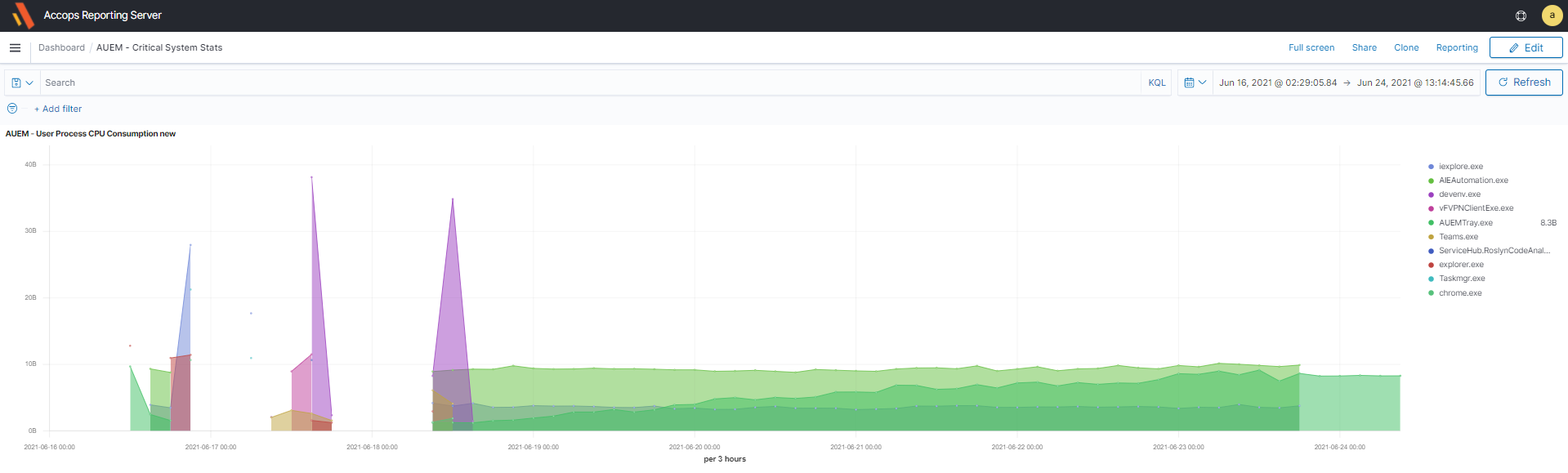This screenshot has height=473, width=1568.
Task: Click the Edit dashboard button
Action: (1526, 47)
